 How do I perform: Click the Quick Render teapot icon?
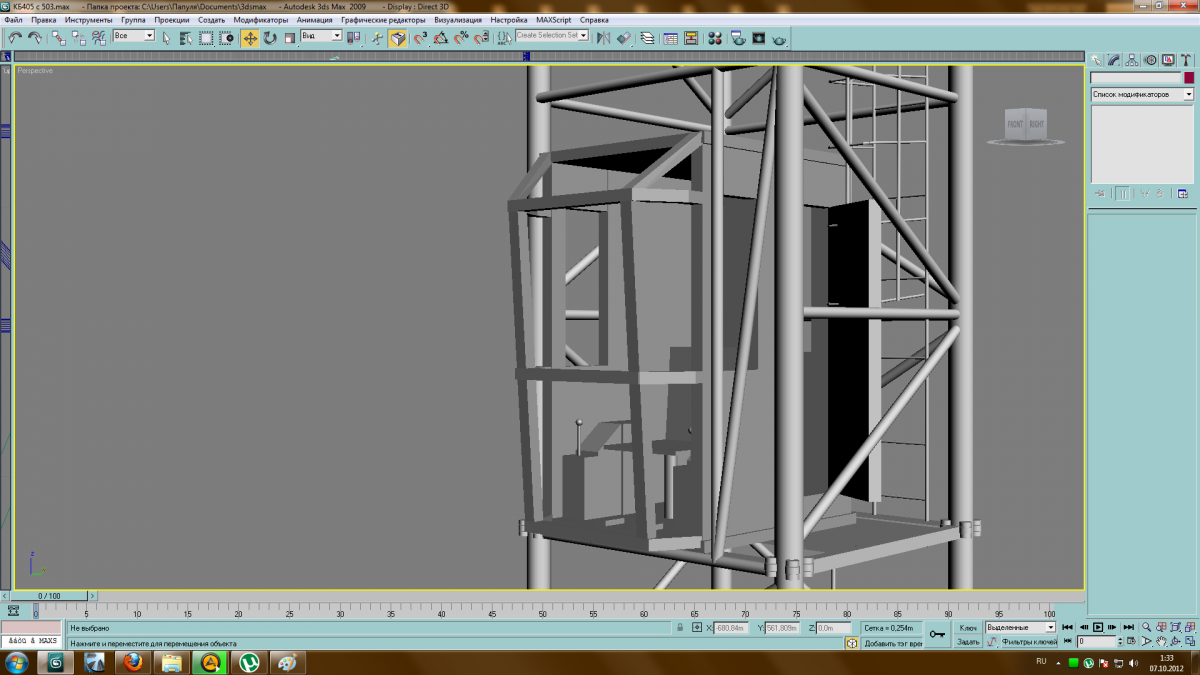[x=780, y=38]
